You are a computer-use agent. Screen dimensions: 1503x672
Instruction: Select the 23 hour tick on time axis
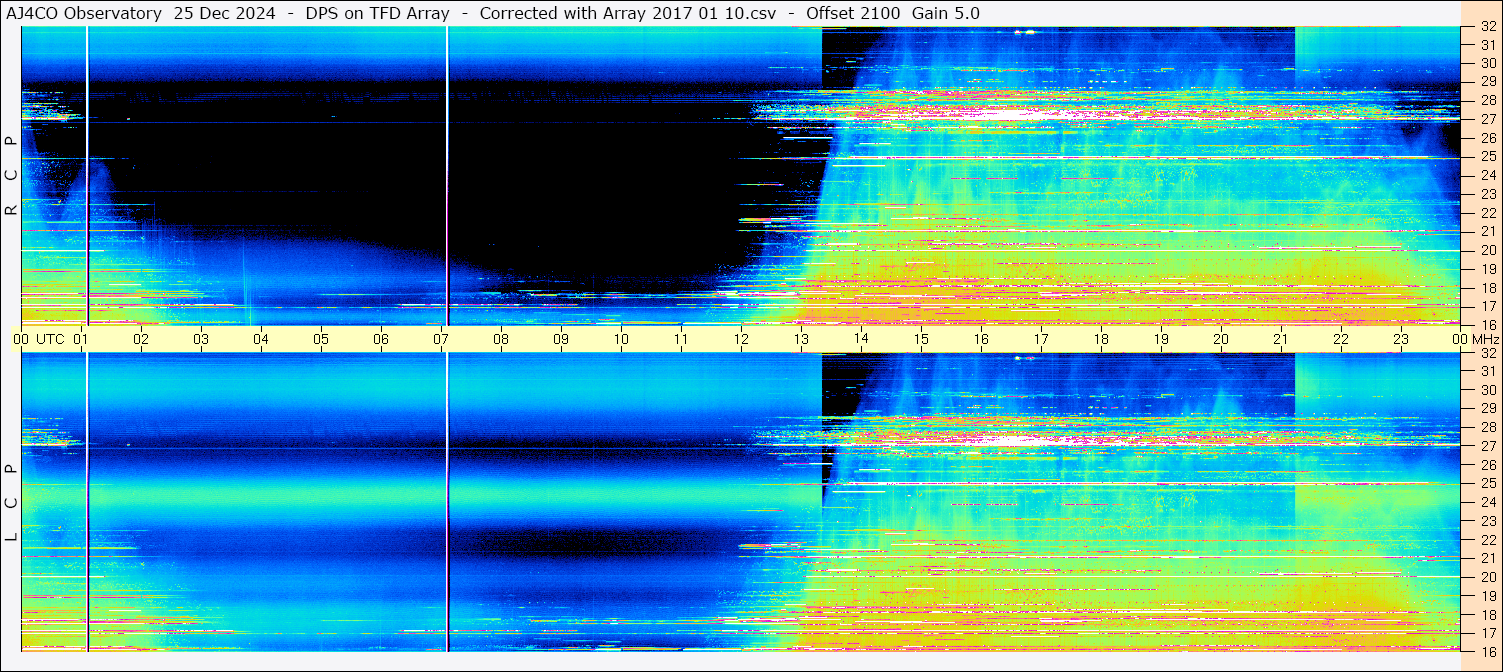tap(1401, 339)
